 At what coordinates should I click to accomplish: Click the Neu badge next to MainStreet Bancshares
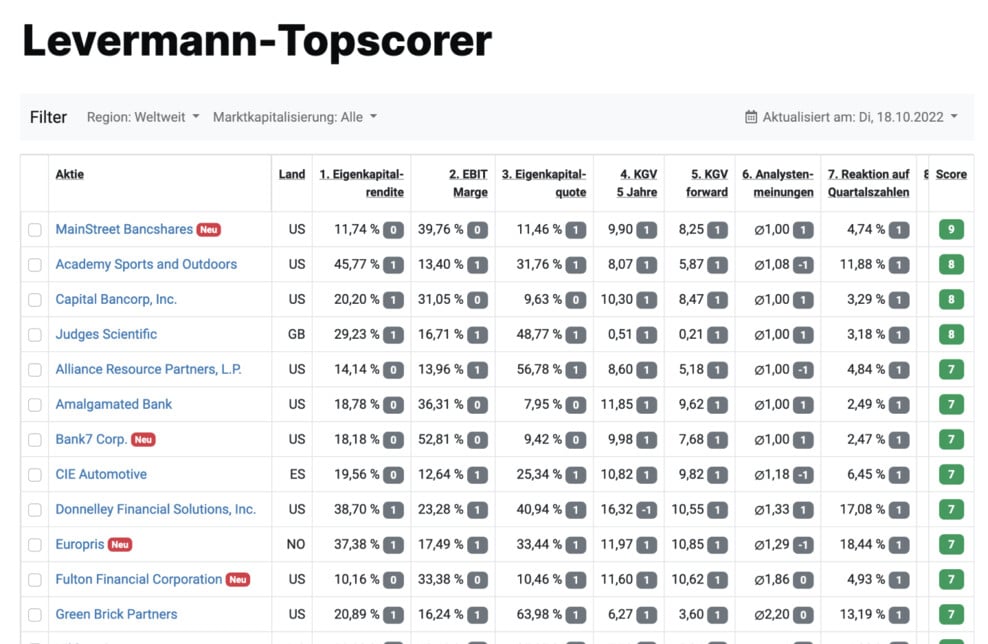click(209, 230)
